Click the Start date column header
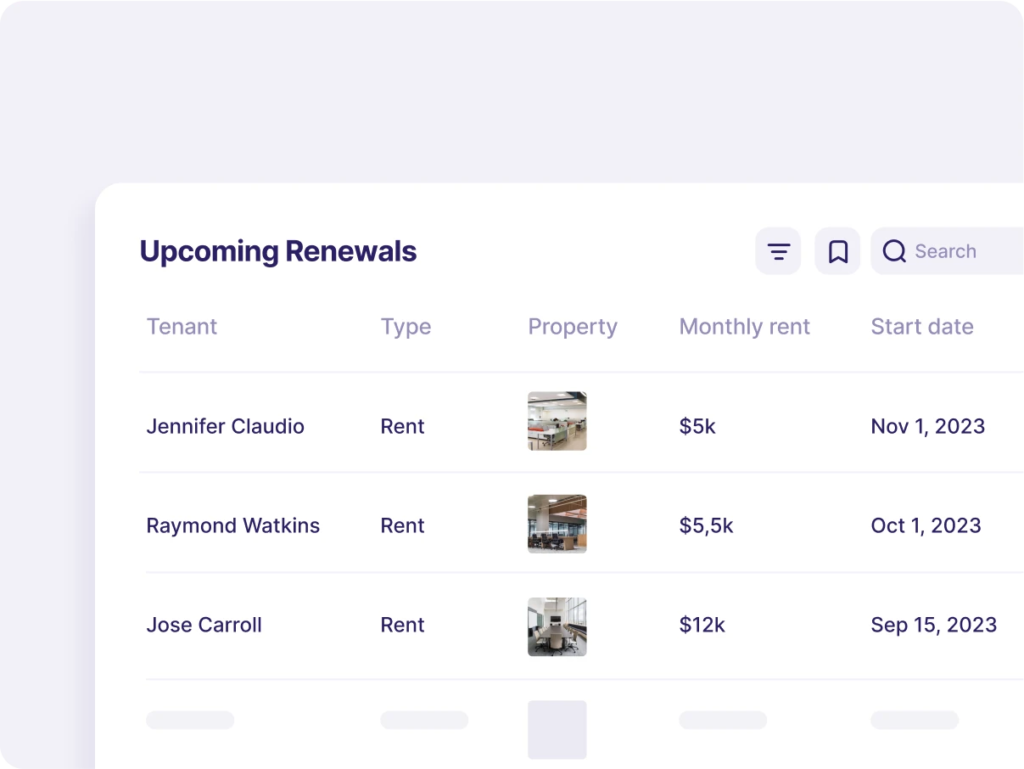 point(921,326)
